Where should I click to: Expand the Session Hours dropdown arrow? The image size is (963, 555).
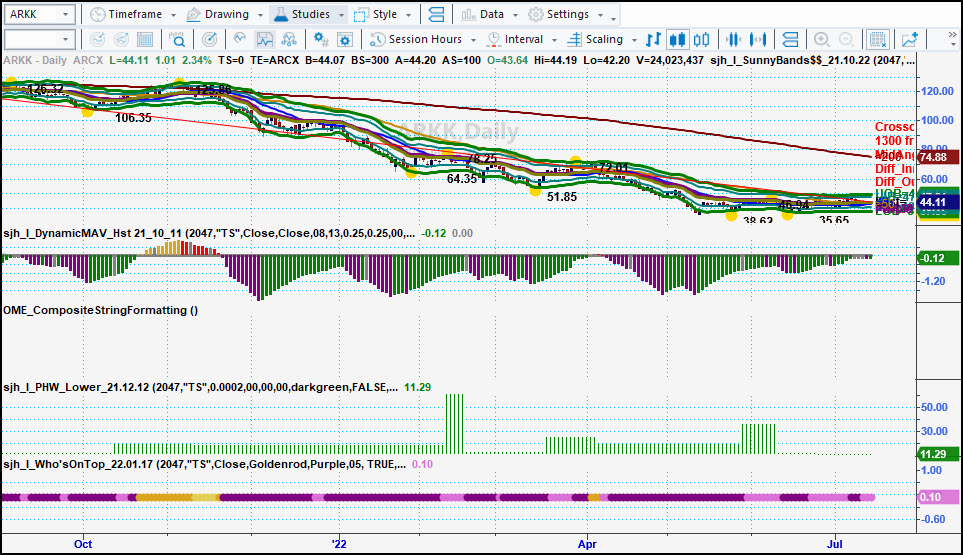[473, 40]
